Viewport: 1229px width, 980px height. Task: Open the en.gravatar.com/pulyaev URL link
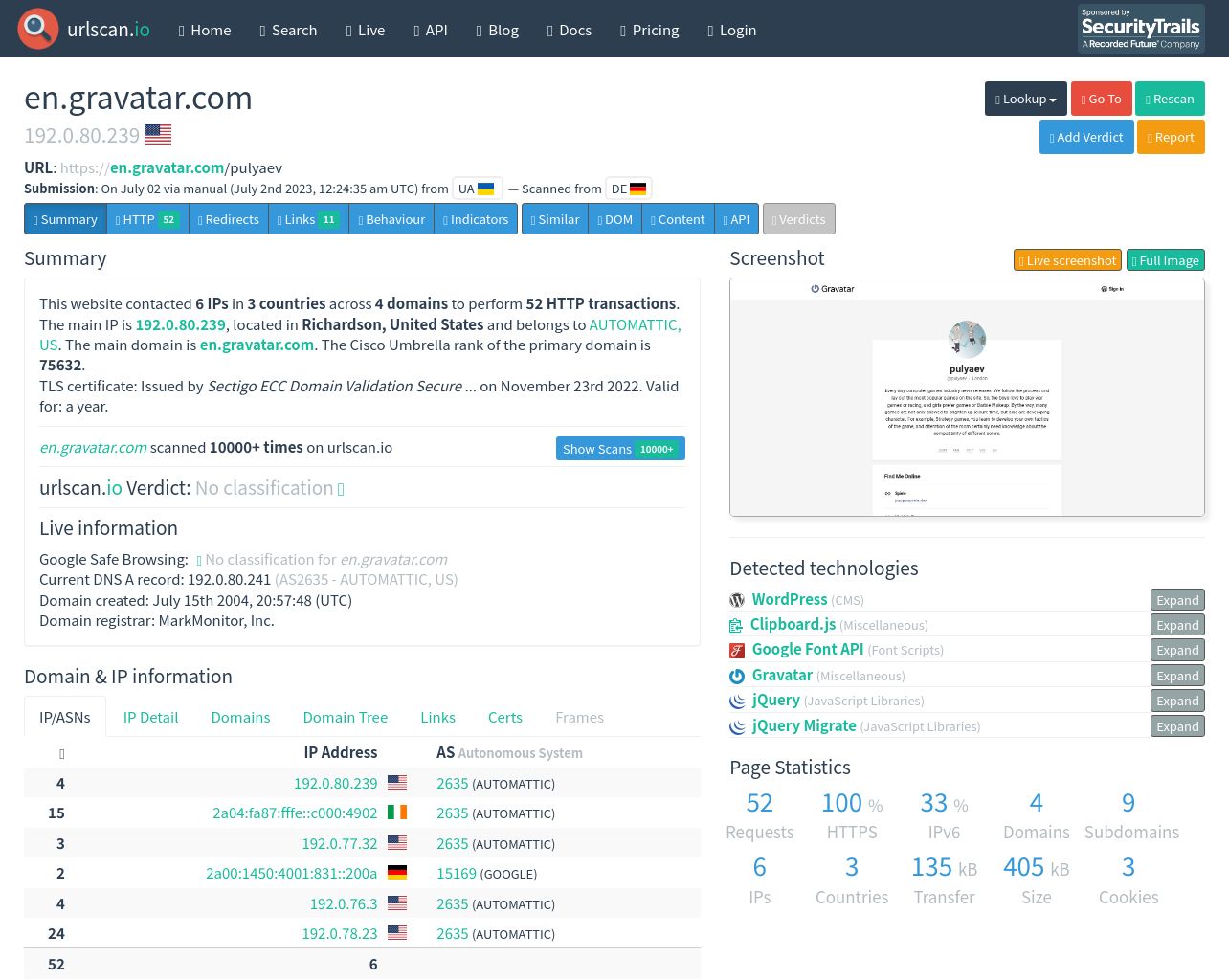click(x=171, y=167)
